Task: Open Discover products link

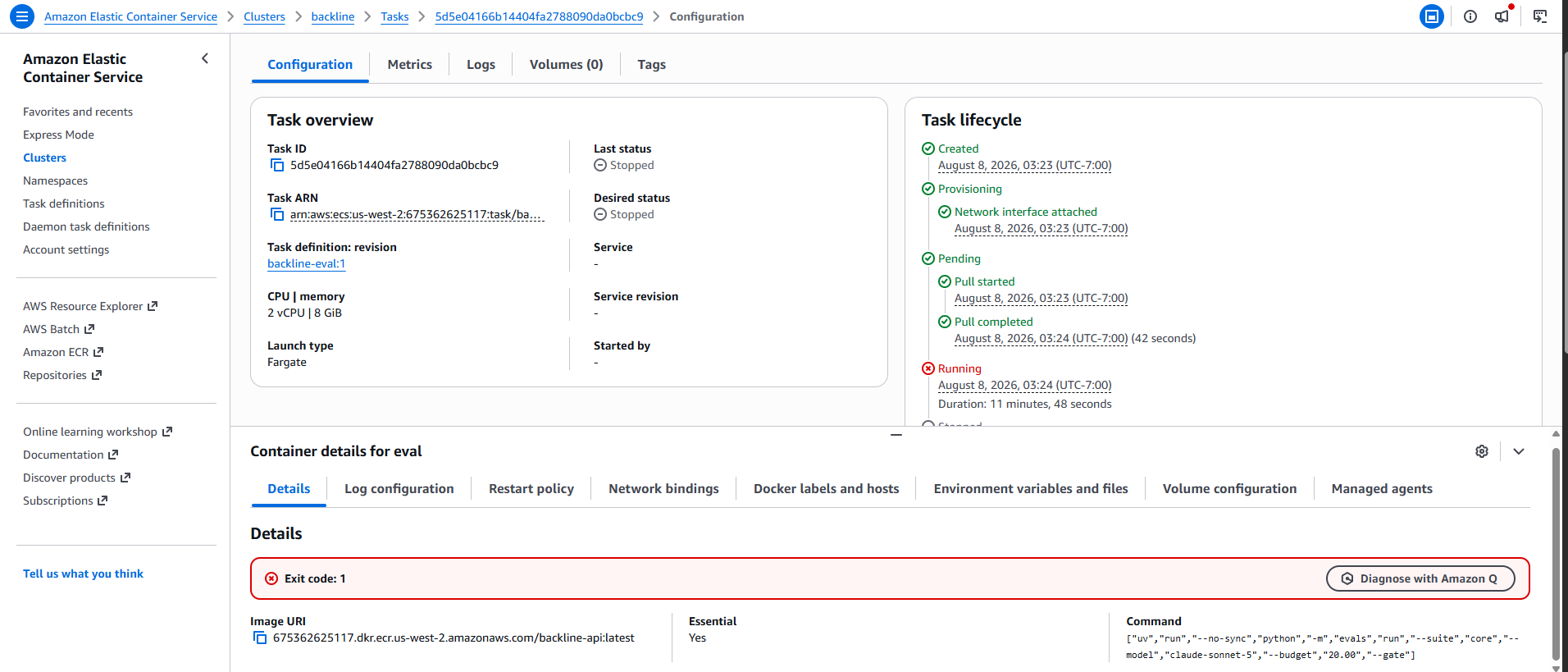Action: (77, 478)
